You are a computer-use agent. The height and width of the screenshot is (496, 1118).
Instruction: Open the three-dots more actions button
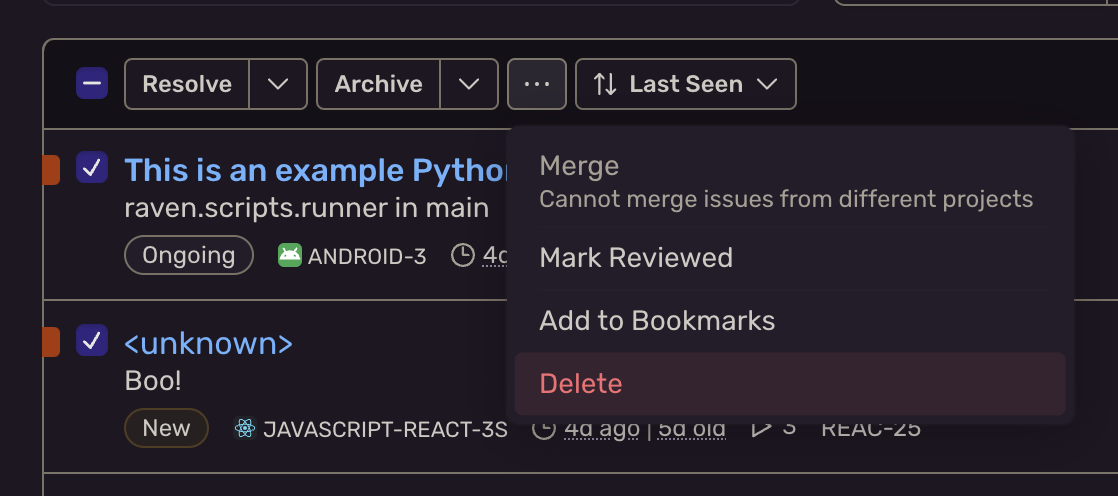(537, 84)
